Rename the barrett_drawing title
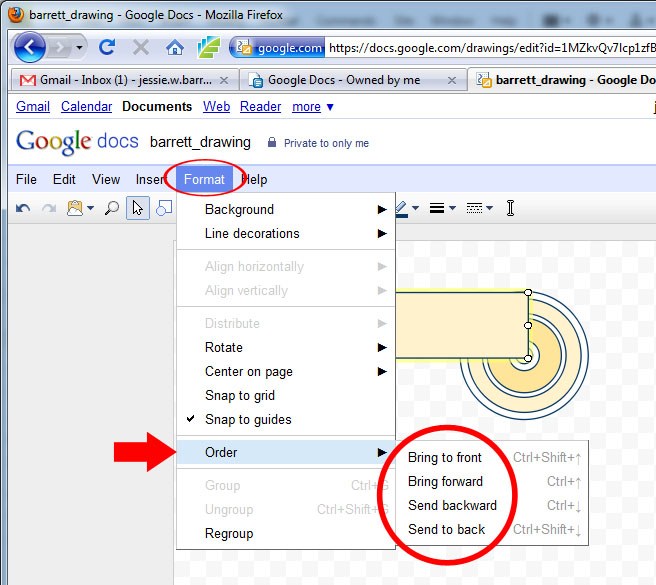The image size is (656, 585). 200,142
